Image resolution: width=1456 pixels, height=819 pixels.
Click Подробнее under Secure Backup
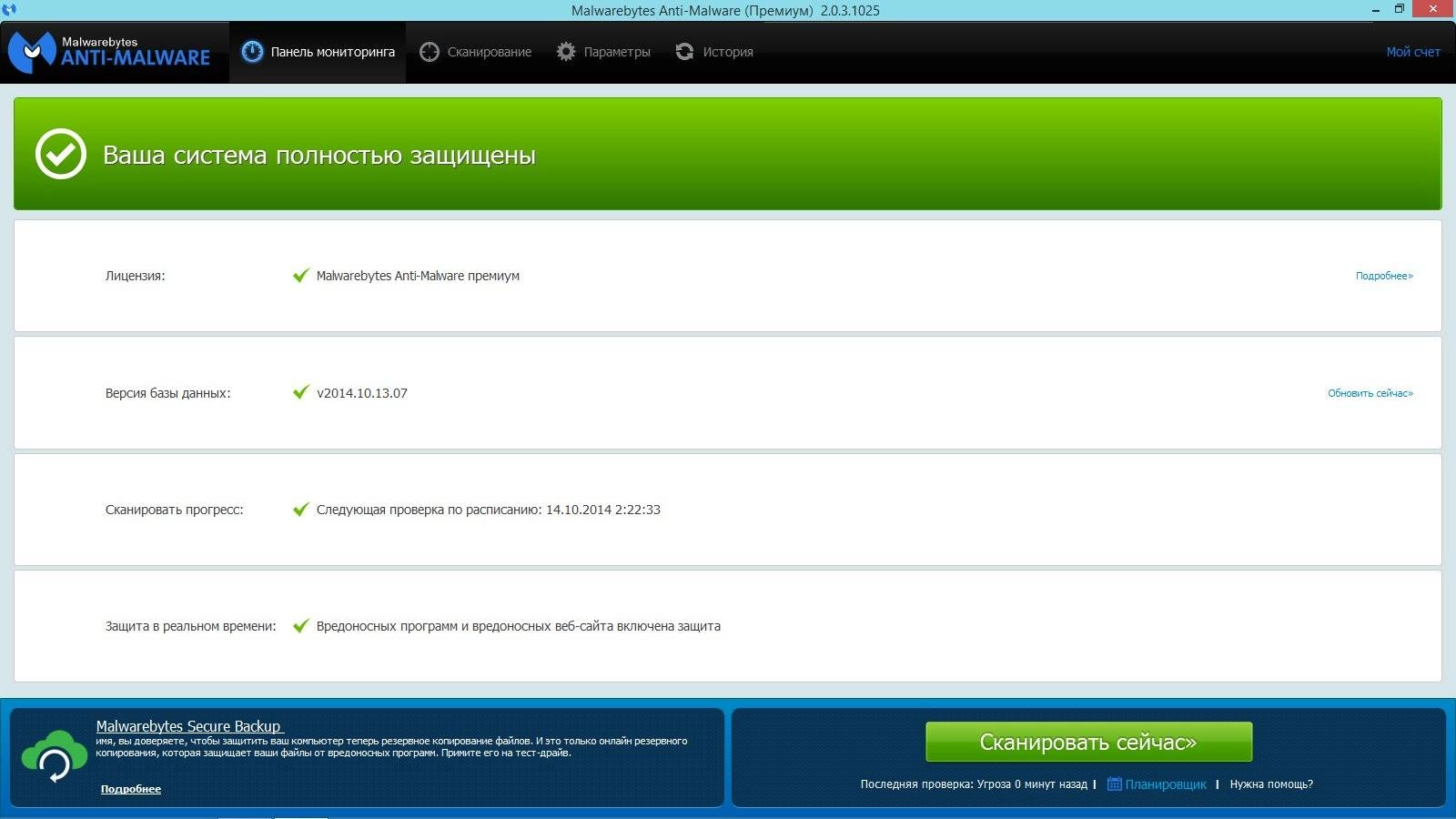point(131,789)
